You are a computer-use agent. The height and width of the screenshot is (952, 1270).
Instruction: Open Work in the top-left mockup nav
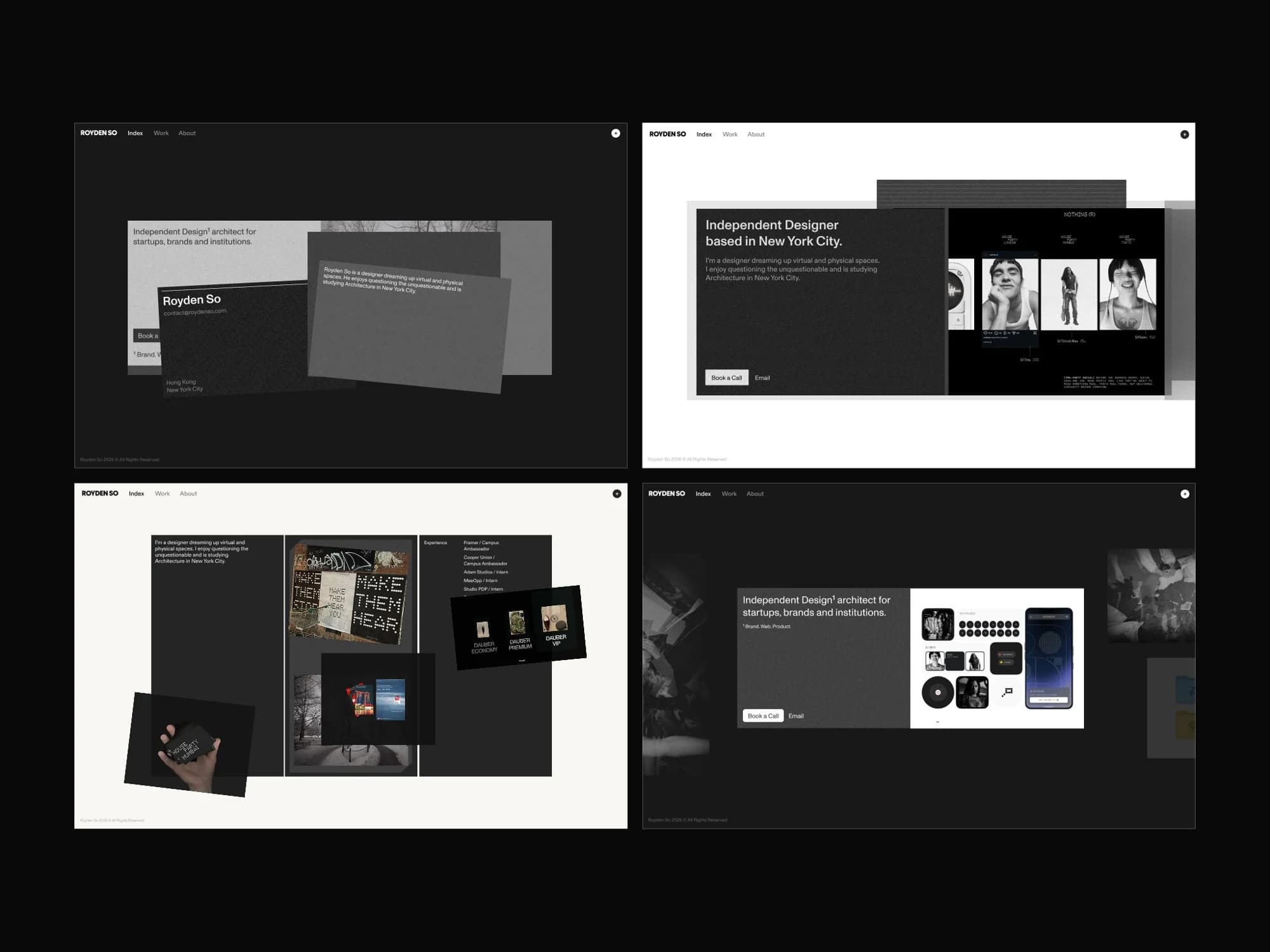(161, 133)
